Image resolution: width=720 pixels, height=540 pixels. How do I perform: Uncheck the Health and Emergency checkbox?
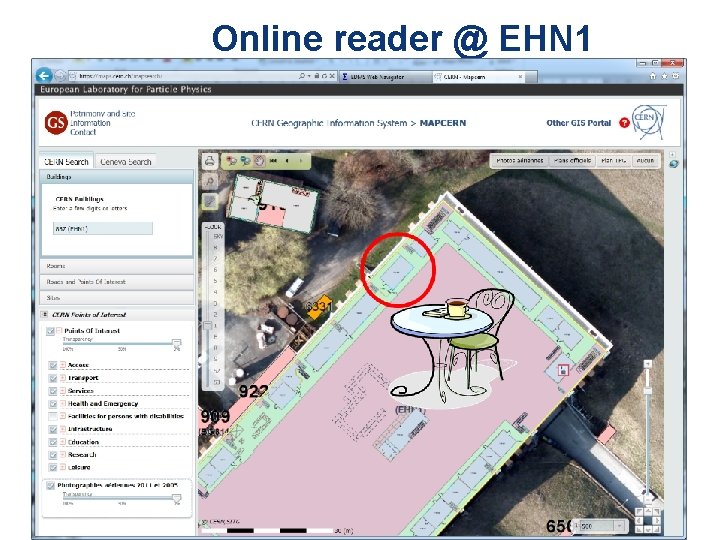click(x=53, y=404)
